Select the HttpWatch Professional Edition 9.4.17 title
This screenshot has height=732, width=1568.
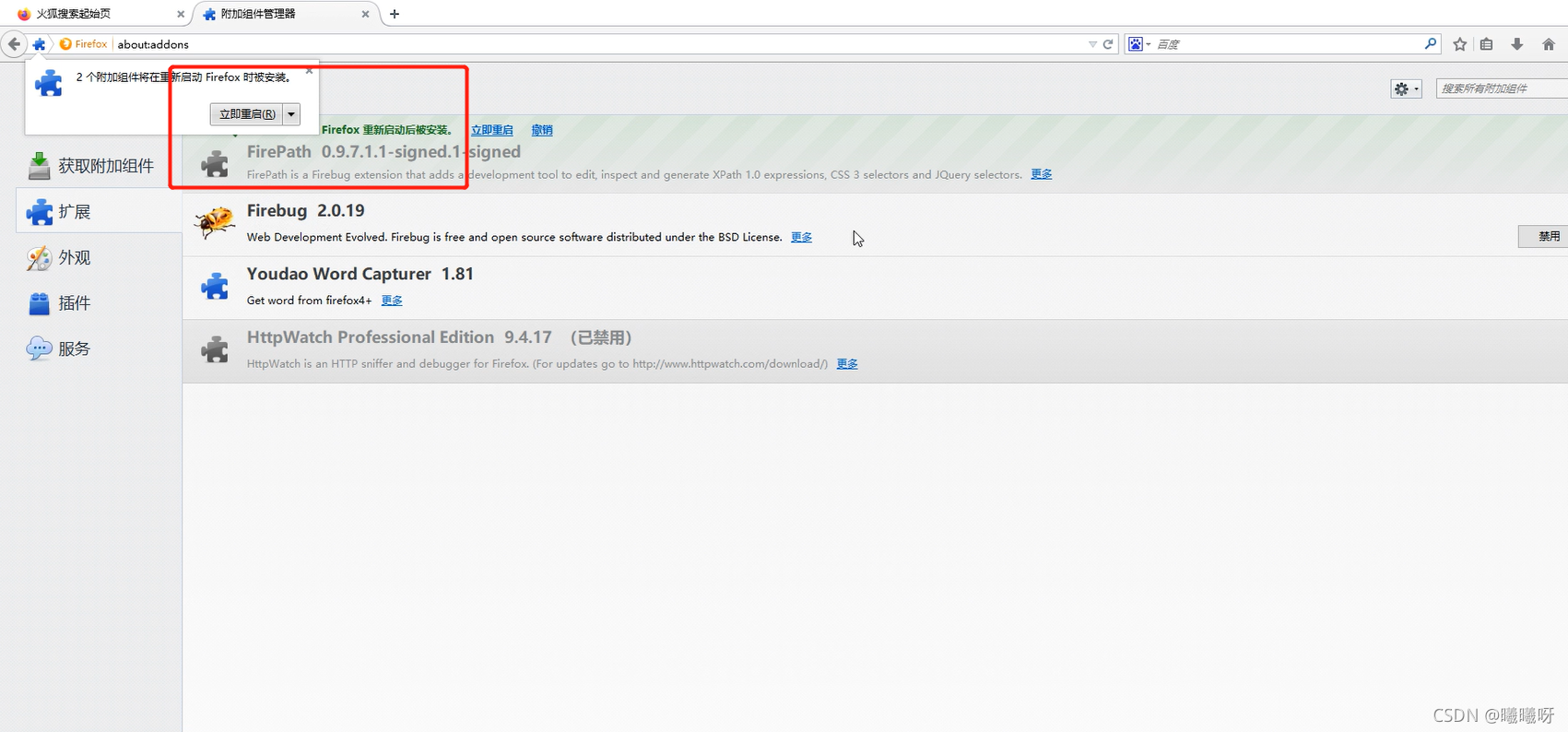pos(399,337)
